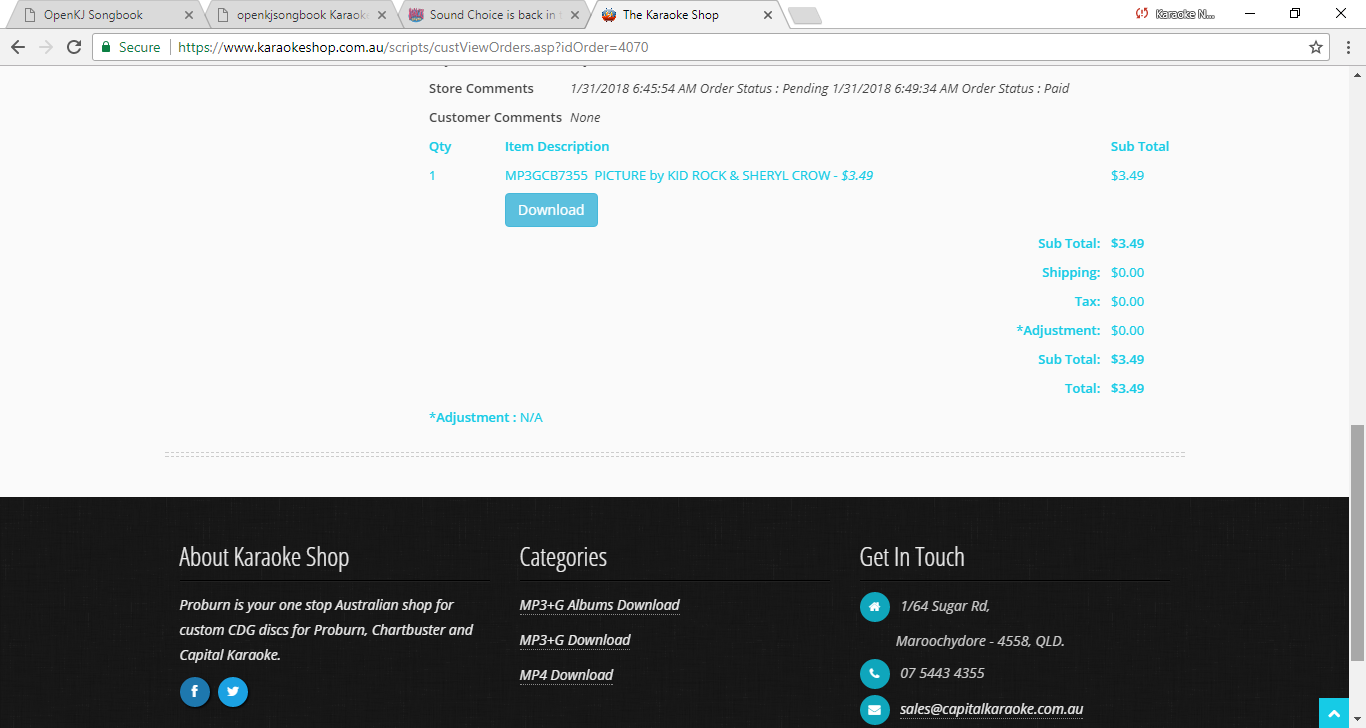Click the envelope email icon
The height and width of the screenshot is (728, 1366).
tap(874, 710)
